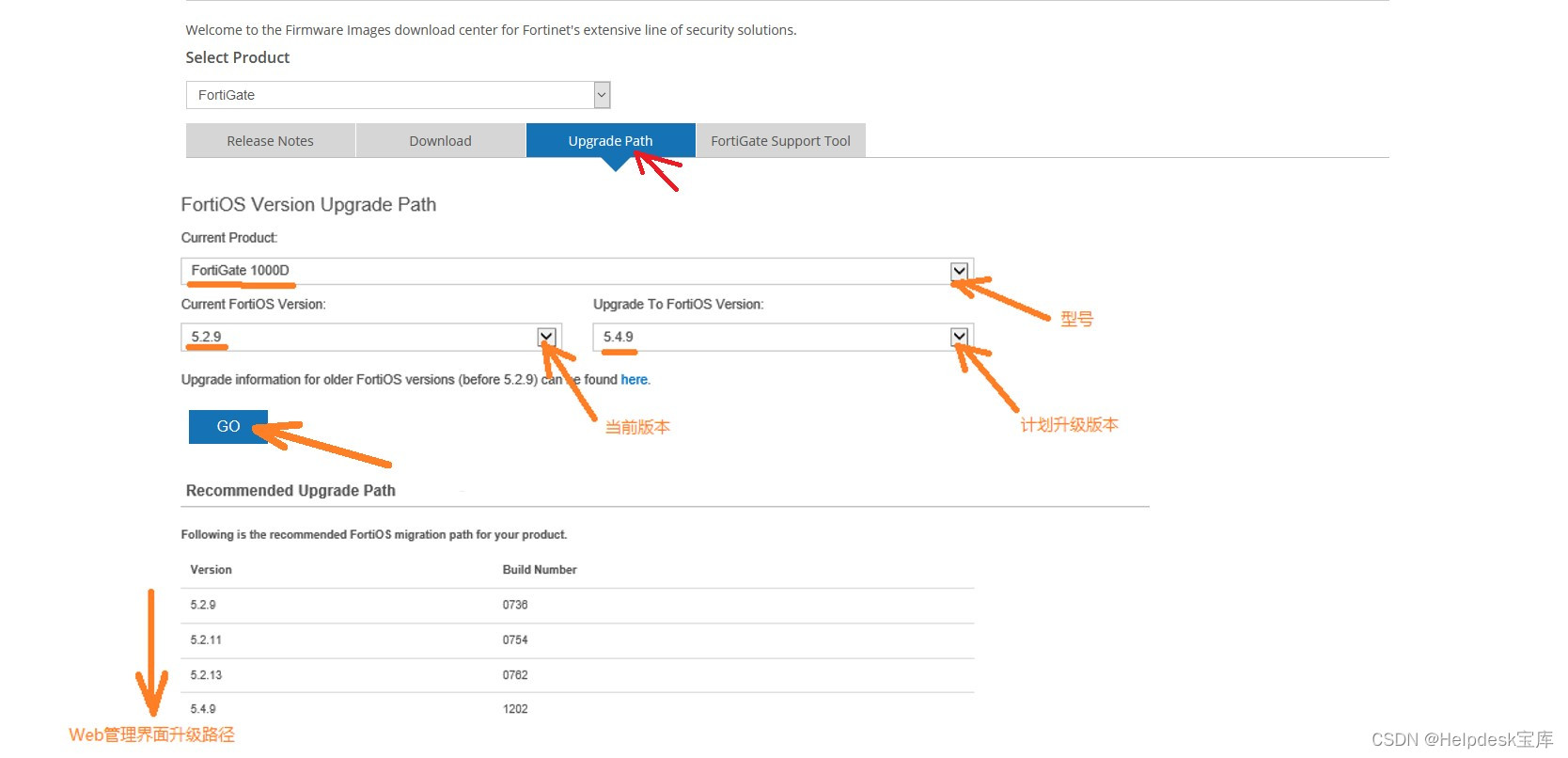Screen dimensions: 1568x758
Task: Click the Current Product dropdown arrow
Action: tap(959, 271)
